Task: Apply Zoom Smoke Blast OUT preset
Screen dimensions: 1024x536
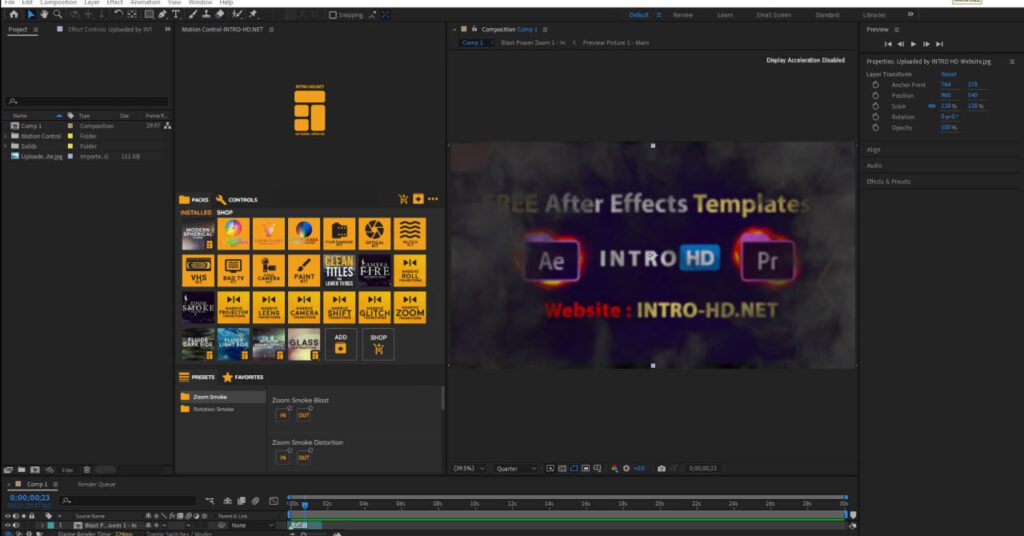Action: coord(304,415)
